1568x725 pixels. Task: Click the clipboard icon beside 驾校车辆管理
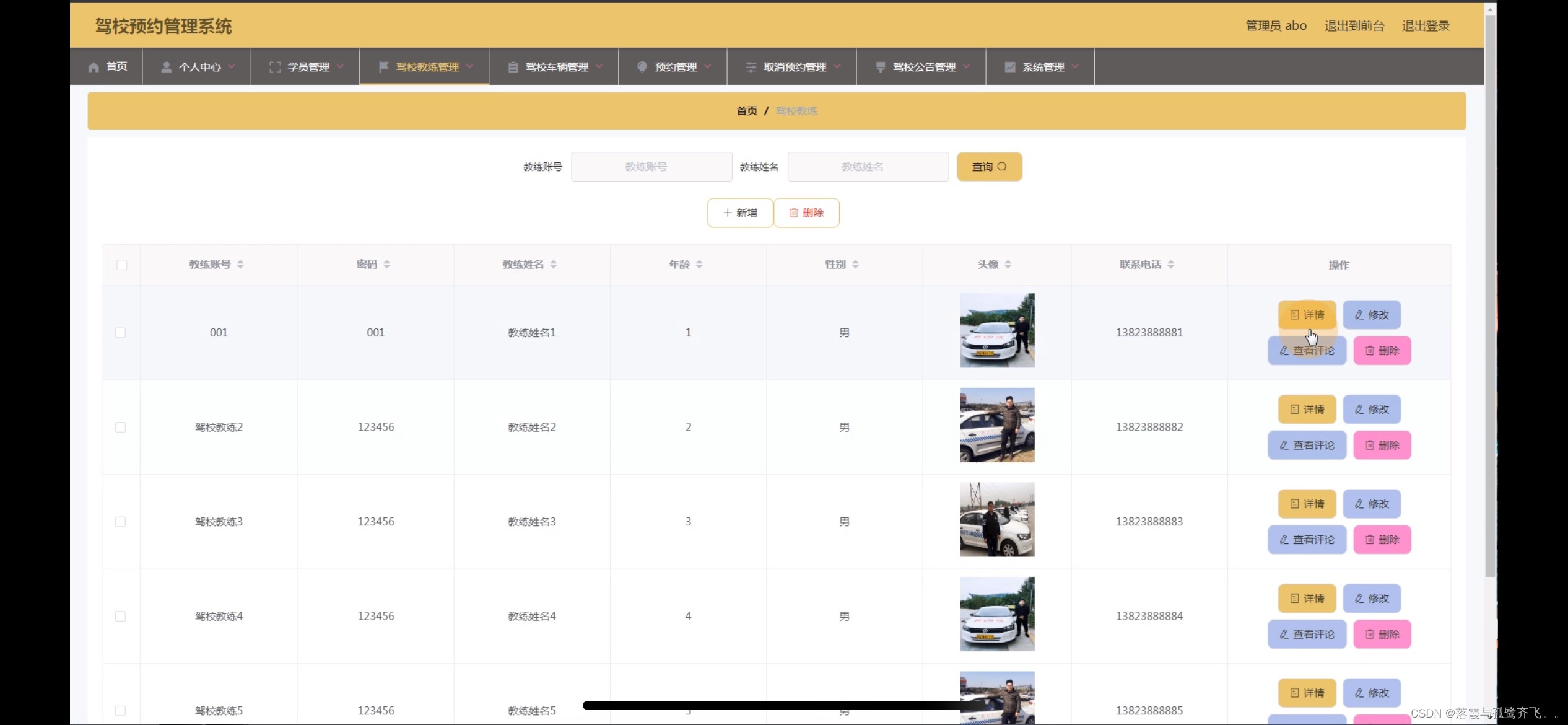(513, 67)
